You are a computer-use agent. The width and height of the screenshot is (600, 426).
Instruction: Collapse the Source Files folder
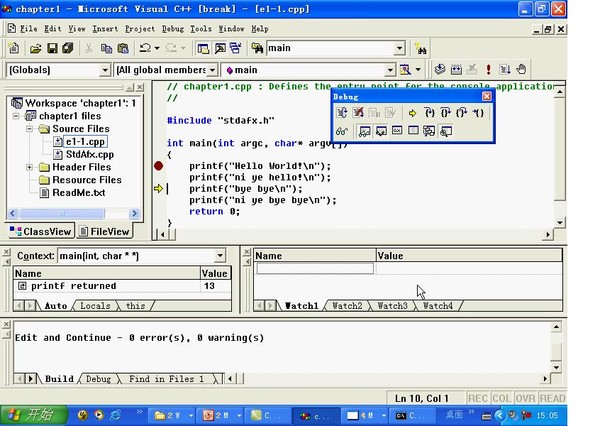29,129
